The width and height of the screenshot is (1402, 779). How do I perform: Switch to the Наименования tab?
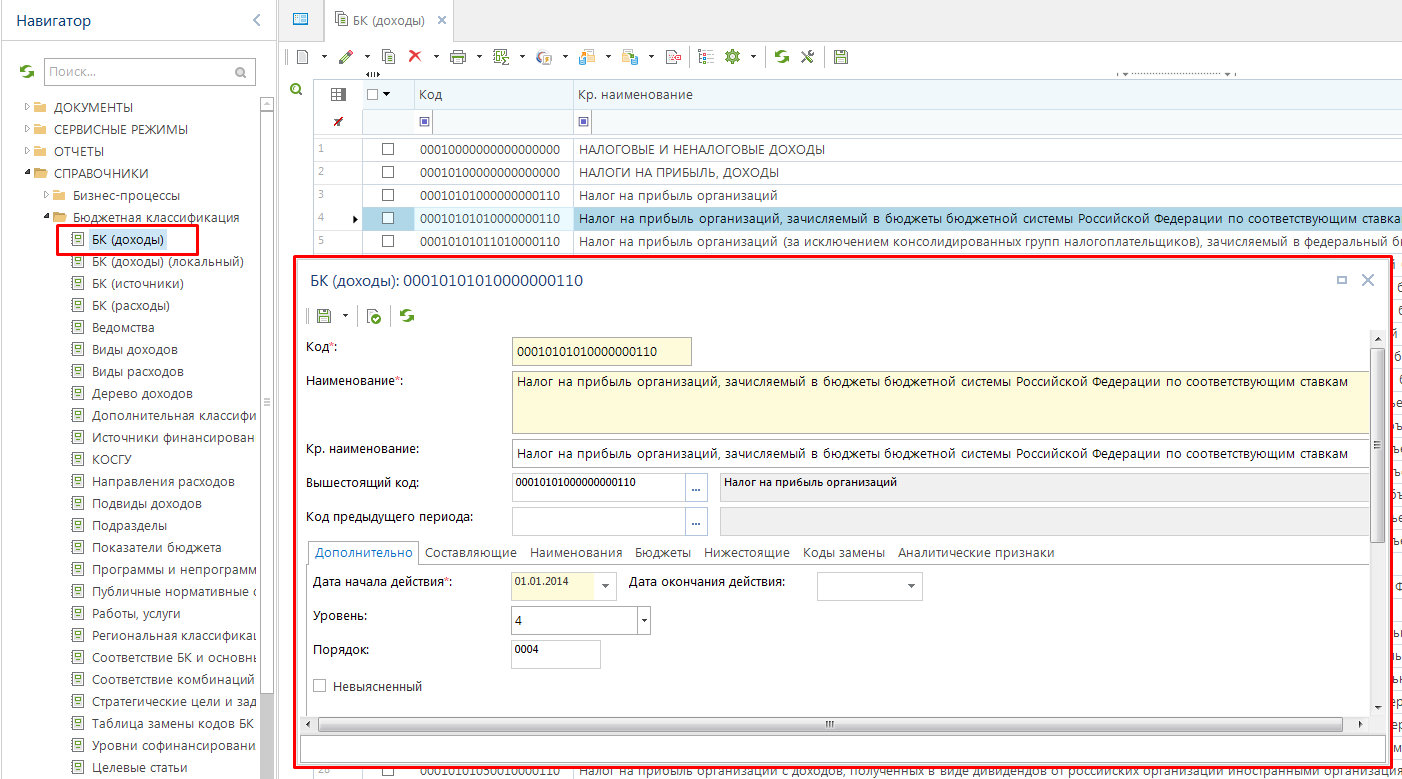point(576,553)
